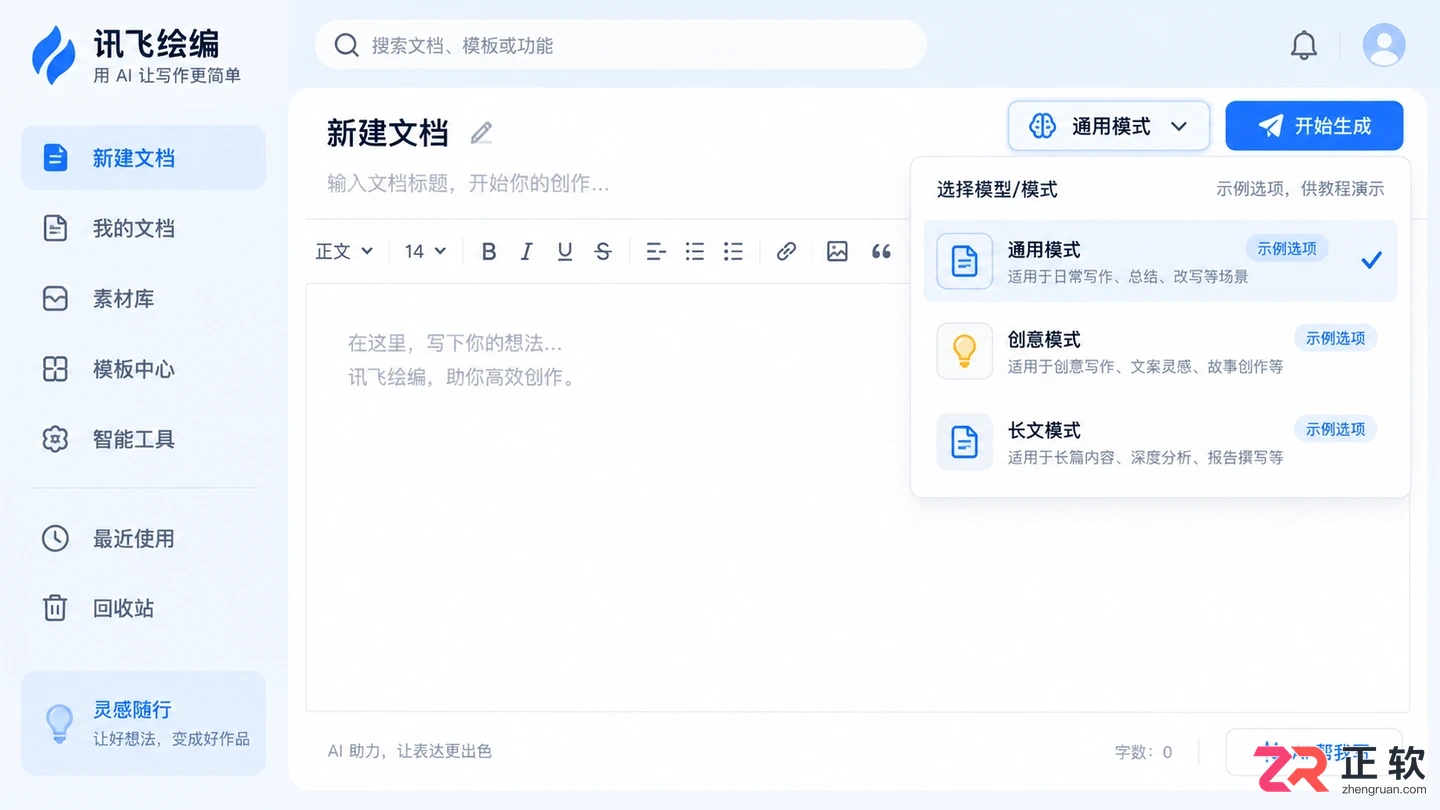1440x810 pixels.
Task: Open 智能工具 in the sidebar
Action: coord(143,439)
